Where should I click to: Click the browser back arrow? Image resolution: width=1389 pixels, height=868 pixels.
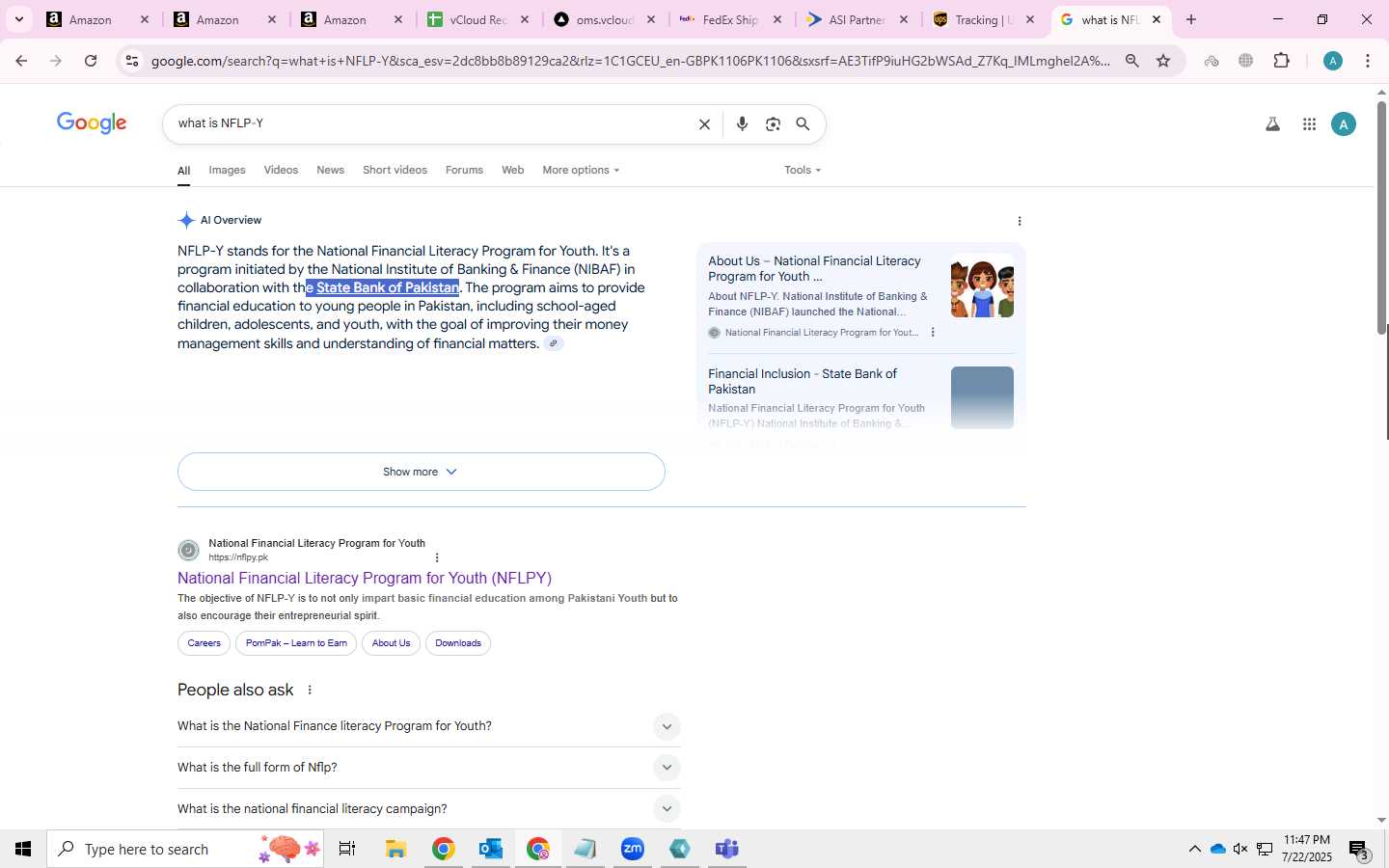pos(21,61)
